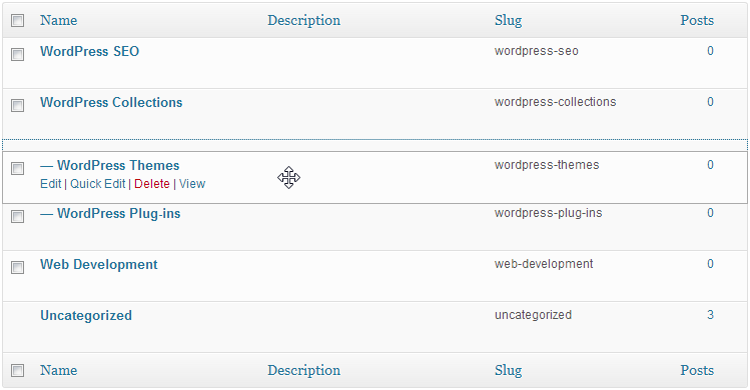Open the Web Development category
The height and width of the screenshot is (390, 750).
pyautogui.click(x=99, y=265)
